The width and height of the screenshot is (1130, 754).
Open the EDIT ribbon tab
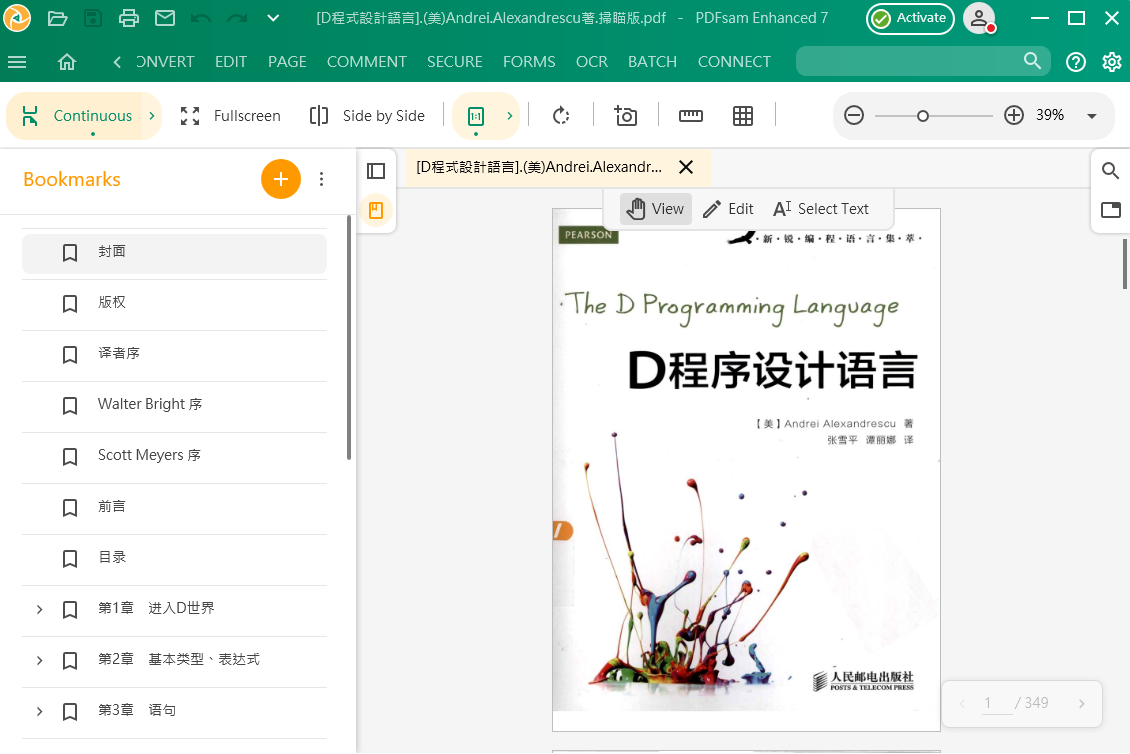[231, 62]
